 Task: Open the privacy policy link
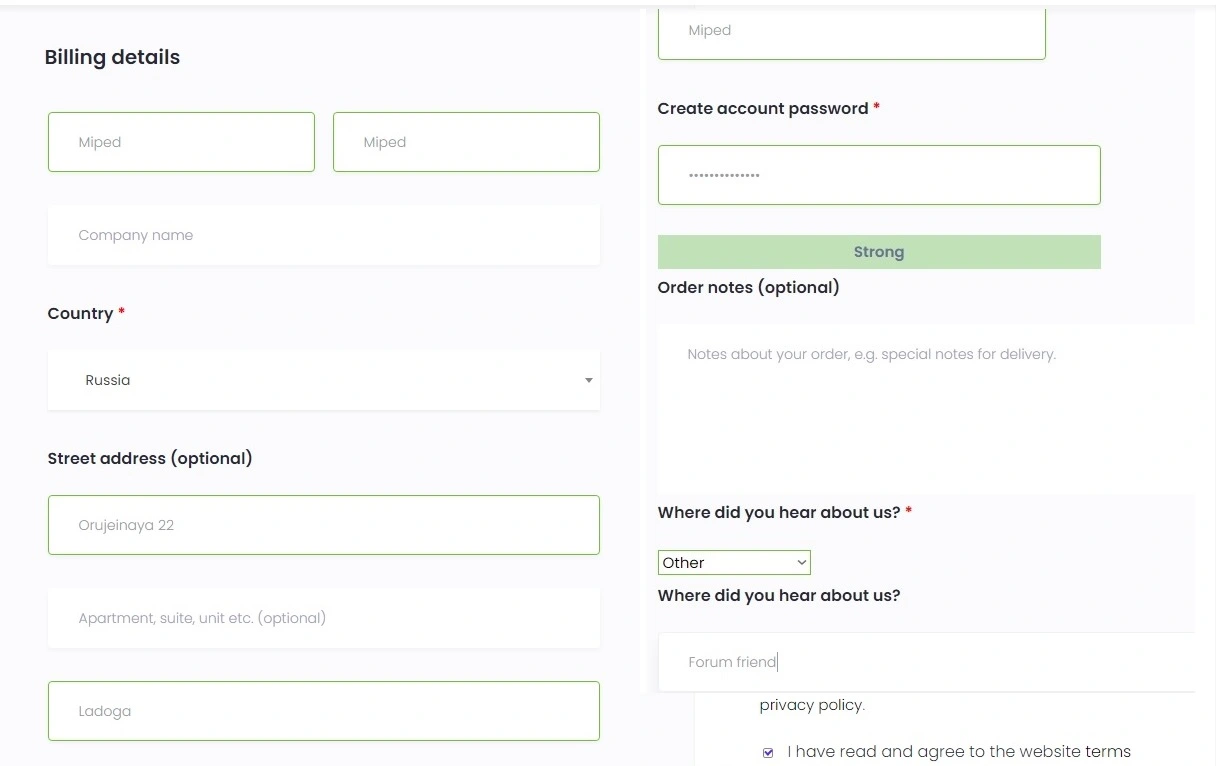tap(811, 705)
